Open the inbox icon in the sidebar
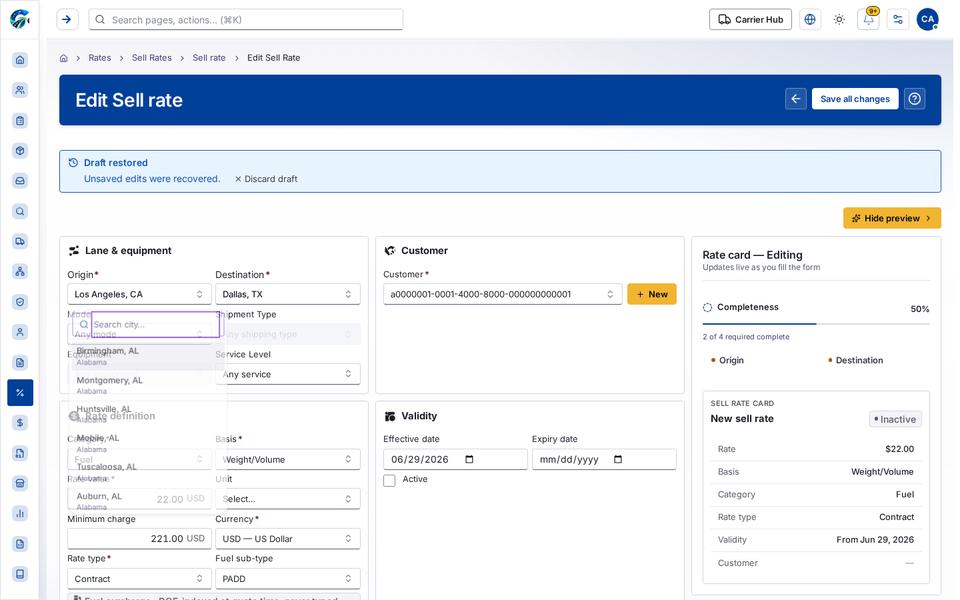 [20, 181]
